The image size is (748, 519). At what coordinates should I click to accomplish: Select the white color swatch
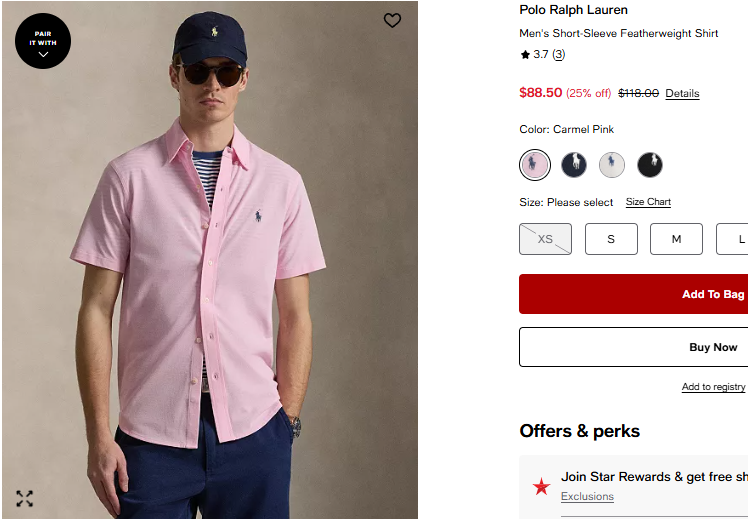point(612,165)
